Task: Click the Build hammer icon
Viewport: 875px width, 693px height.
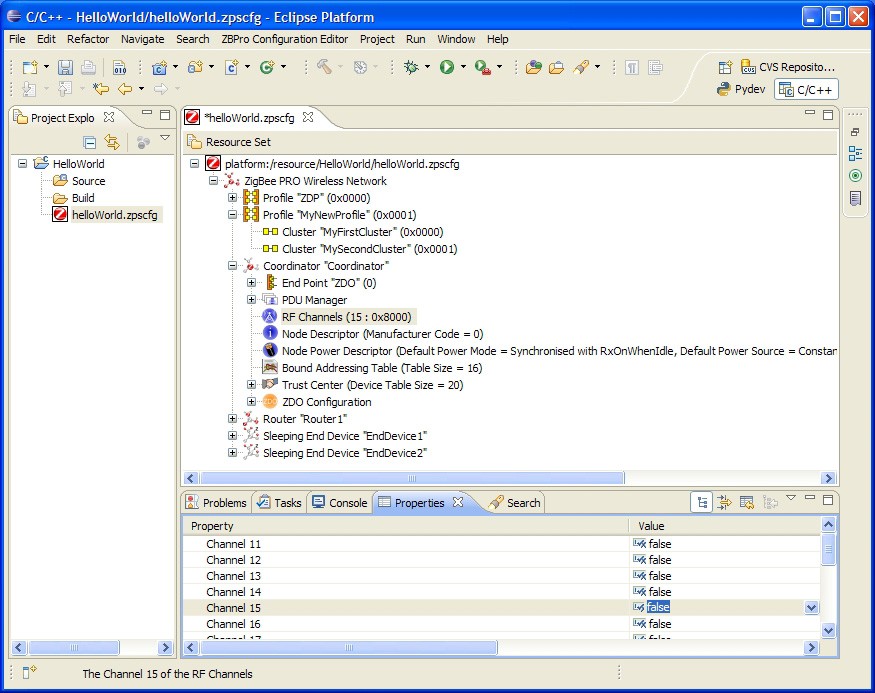Action: tap(324, 67)
